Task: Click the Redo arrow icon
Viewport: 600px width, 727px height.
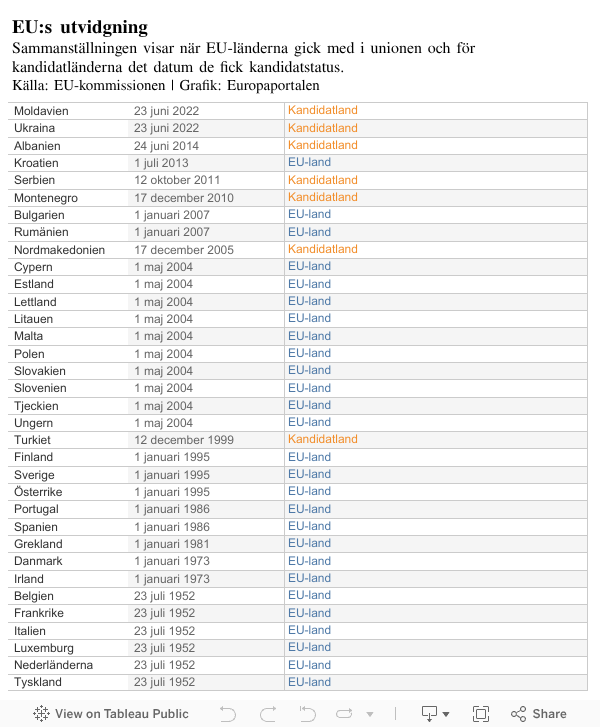Action: point(268,714)
